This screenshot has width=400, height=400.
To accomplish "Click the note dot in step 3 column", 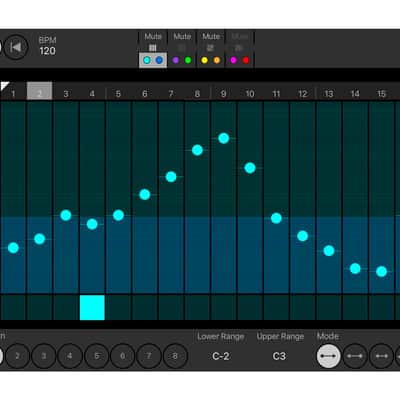I will (x=66, y=215).
